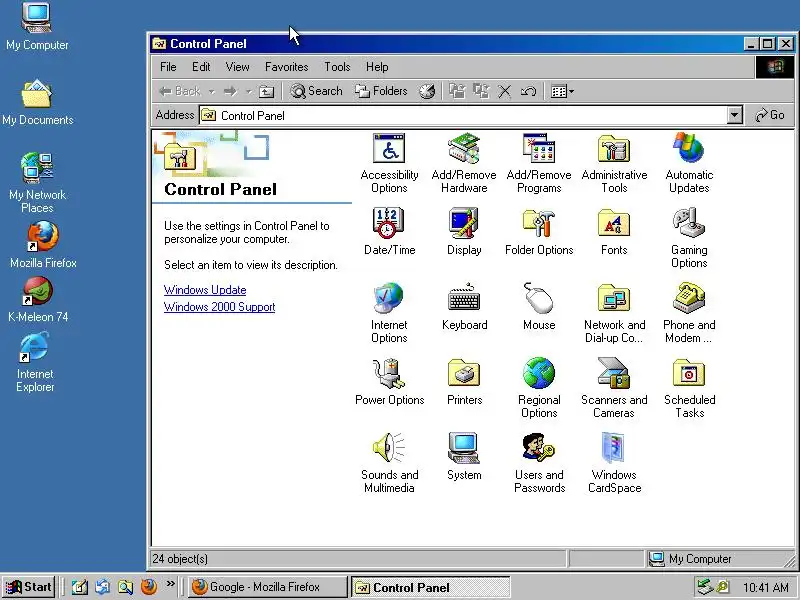The height and width of the screenshot is (600, 800).
Task: Open the Edit menu
Action: (201, 67)
